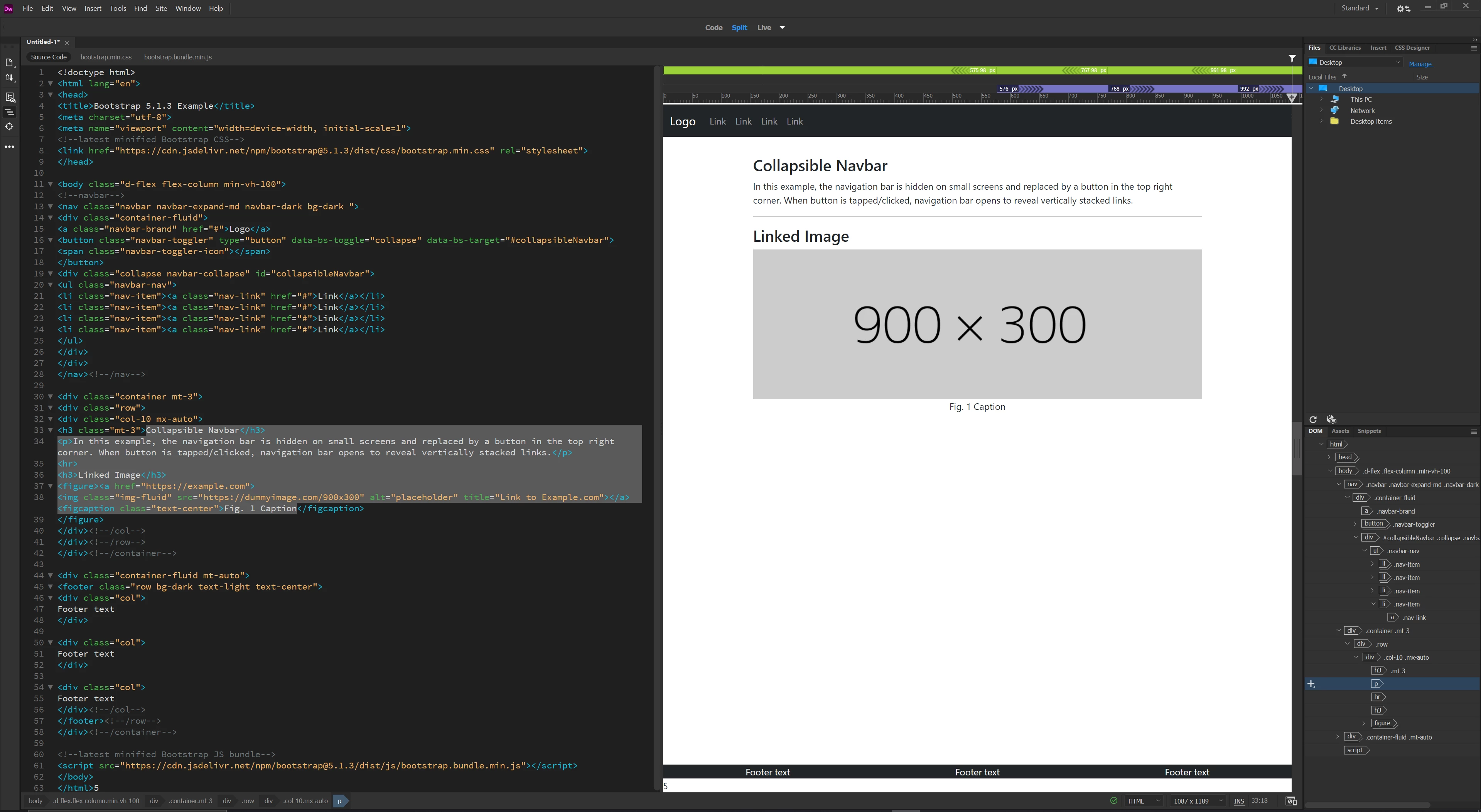1481x812 pixels.
Task: Click the Open Documents file icon
Action: (9, 62)
